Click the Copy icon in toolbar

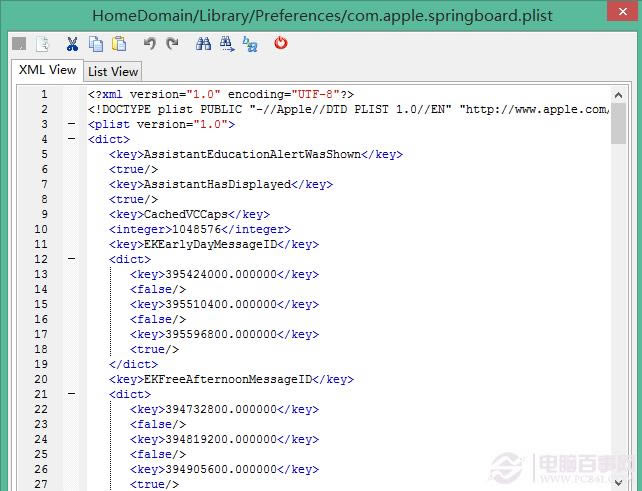(96, 44)
